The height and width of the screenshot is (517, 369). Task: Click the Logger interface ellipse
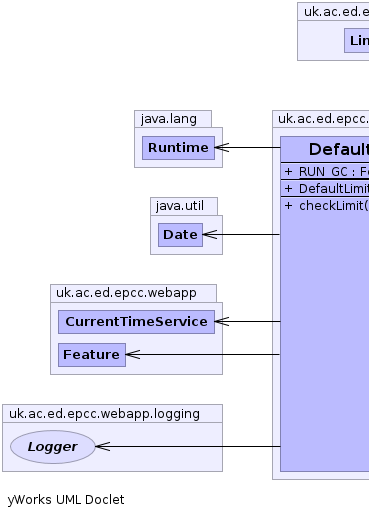(x=53, y=447)
